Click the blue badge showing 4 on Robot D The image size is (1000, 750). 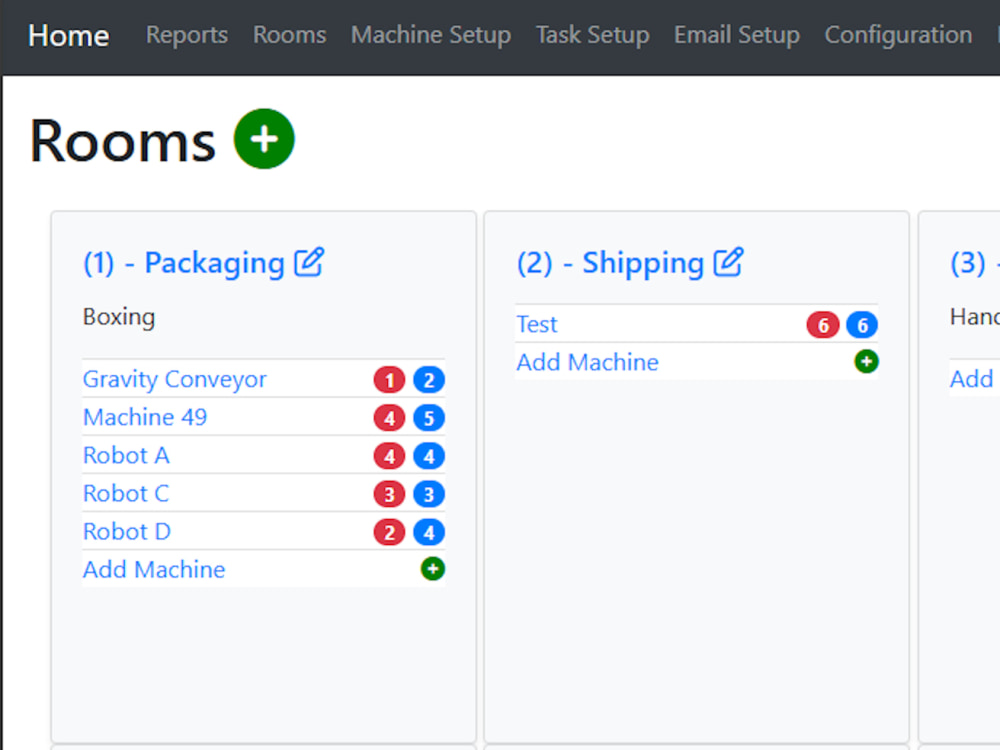(x=430, y=531)
